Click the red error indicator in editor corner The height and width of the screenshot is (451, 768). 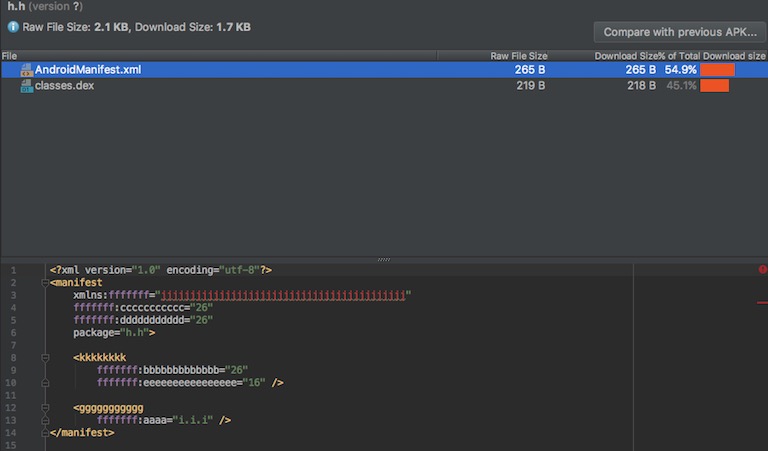point(762,270)
